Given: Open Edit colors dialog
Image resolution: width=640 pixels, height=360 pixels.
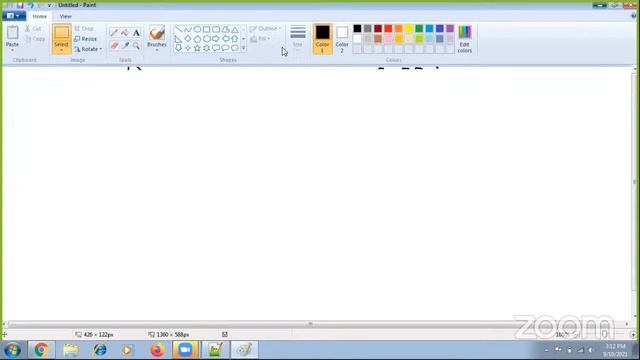Looking at the screenshot, I should pyautogui.click(x=464, y=39).
